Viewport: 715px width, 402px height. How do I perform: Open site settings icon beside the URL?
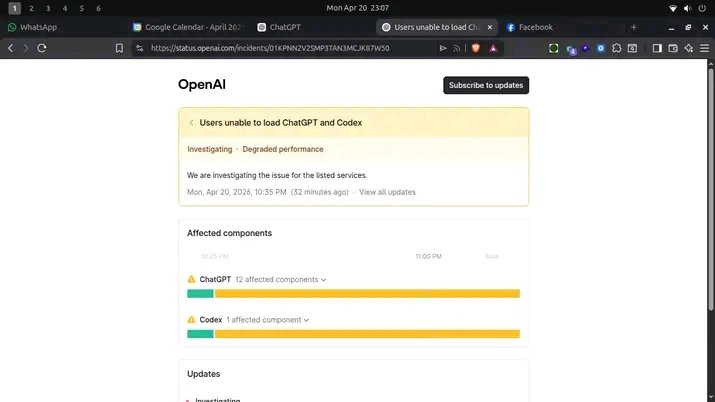pos(140,48)
